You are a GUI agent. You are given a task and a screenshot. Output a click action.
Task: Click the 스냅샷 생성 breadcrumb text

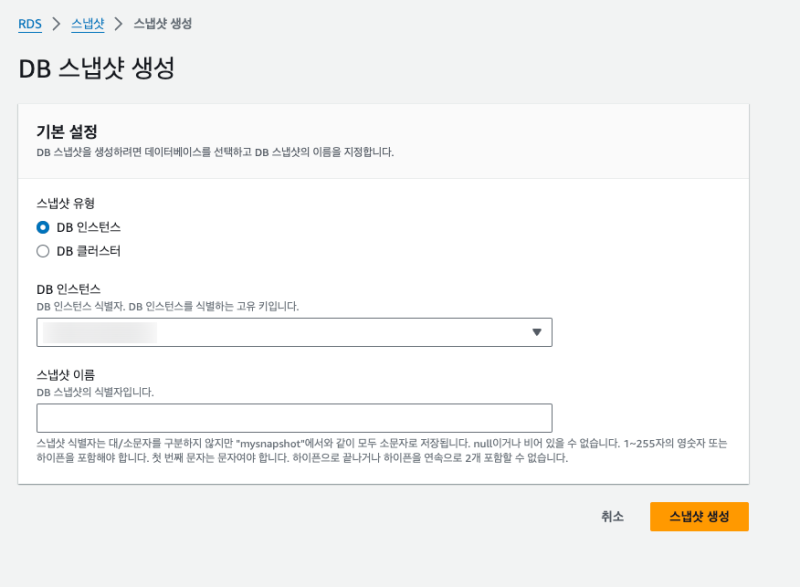click(162, 24)
